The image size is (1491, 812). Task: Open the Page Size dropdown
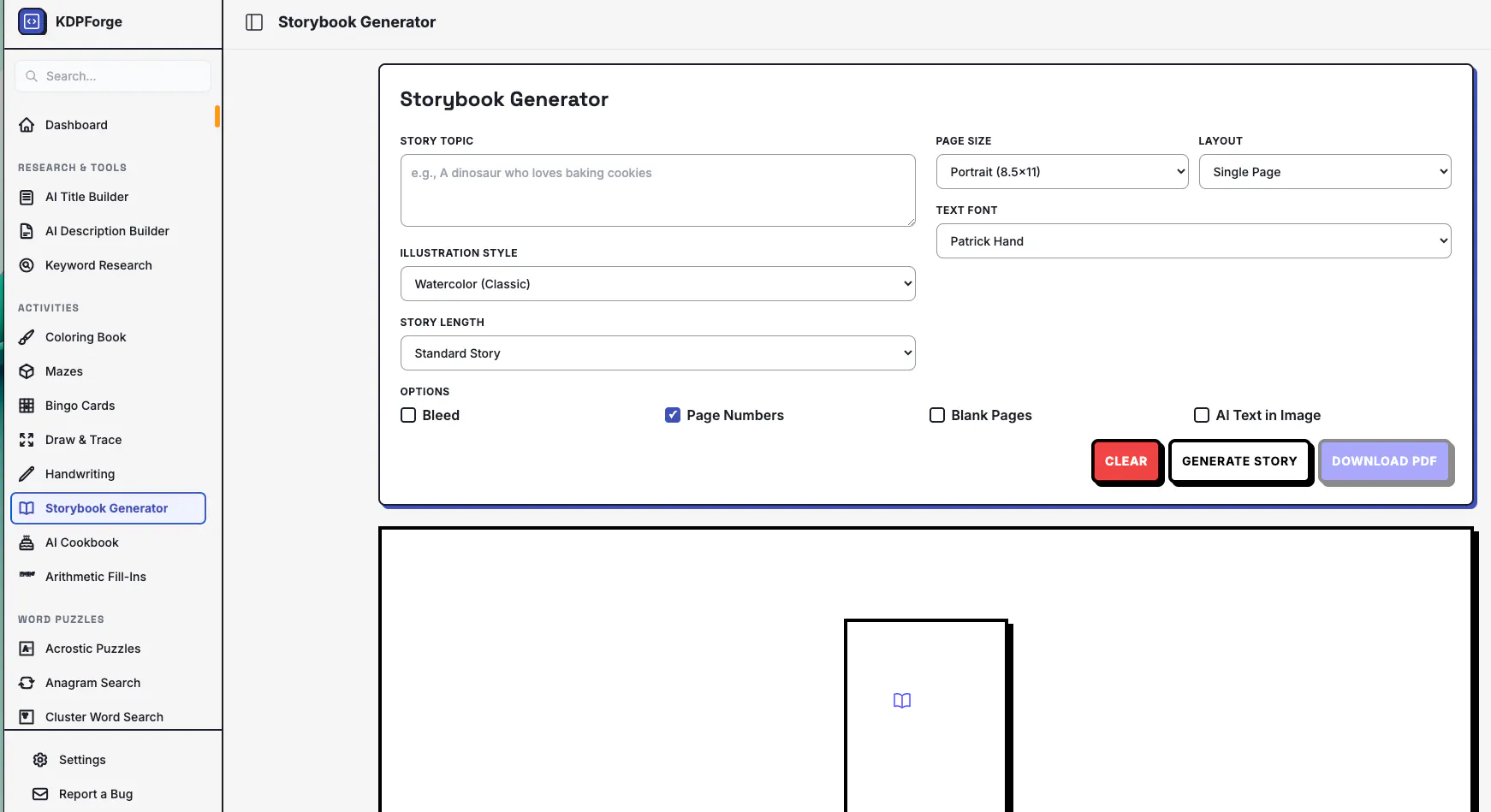1062,172
